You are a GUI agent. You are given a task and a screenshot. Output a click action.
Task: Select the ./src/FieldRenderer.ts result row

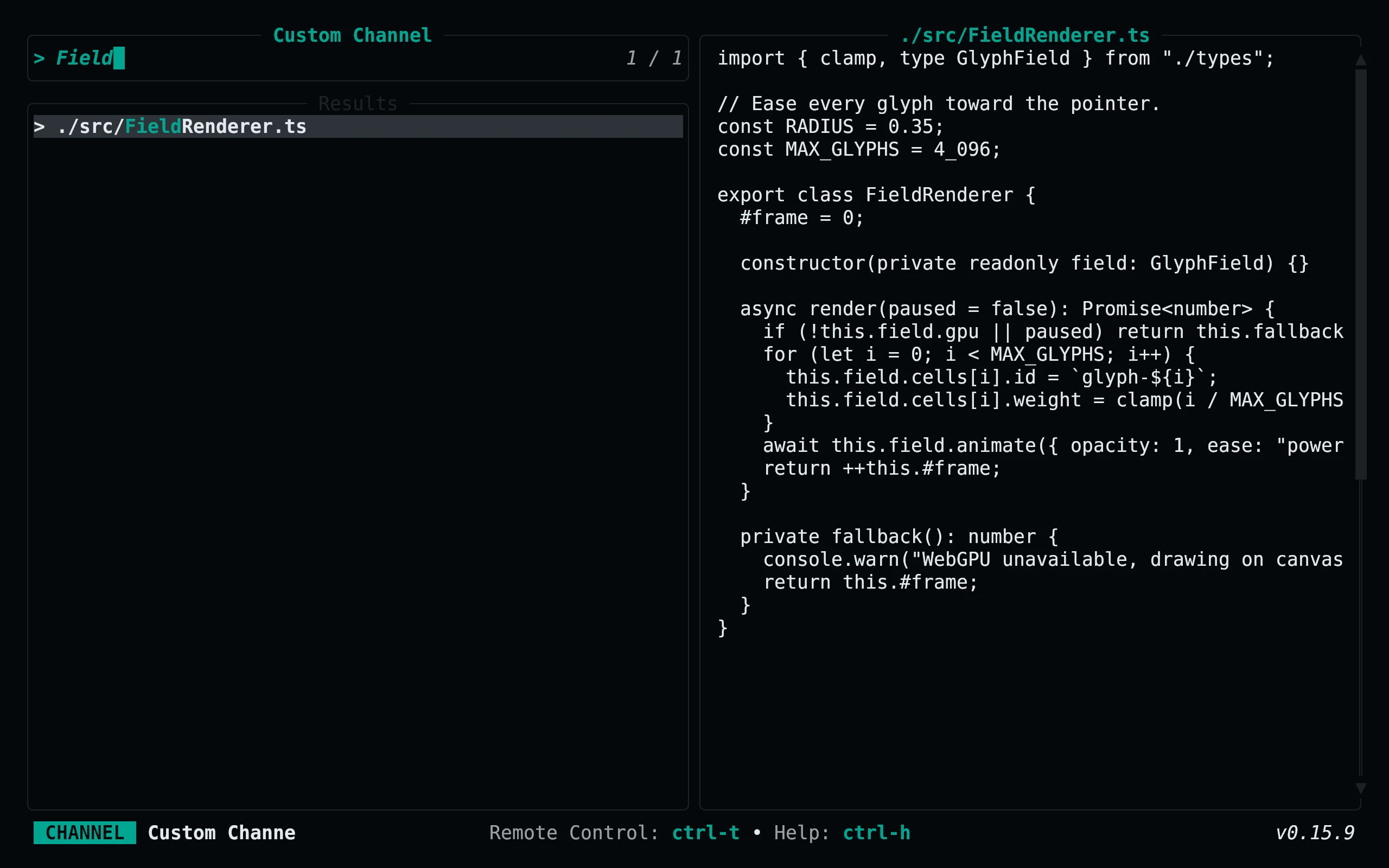coord(358,126)
